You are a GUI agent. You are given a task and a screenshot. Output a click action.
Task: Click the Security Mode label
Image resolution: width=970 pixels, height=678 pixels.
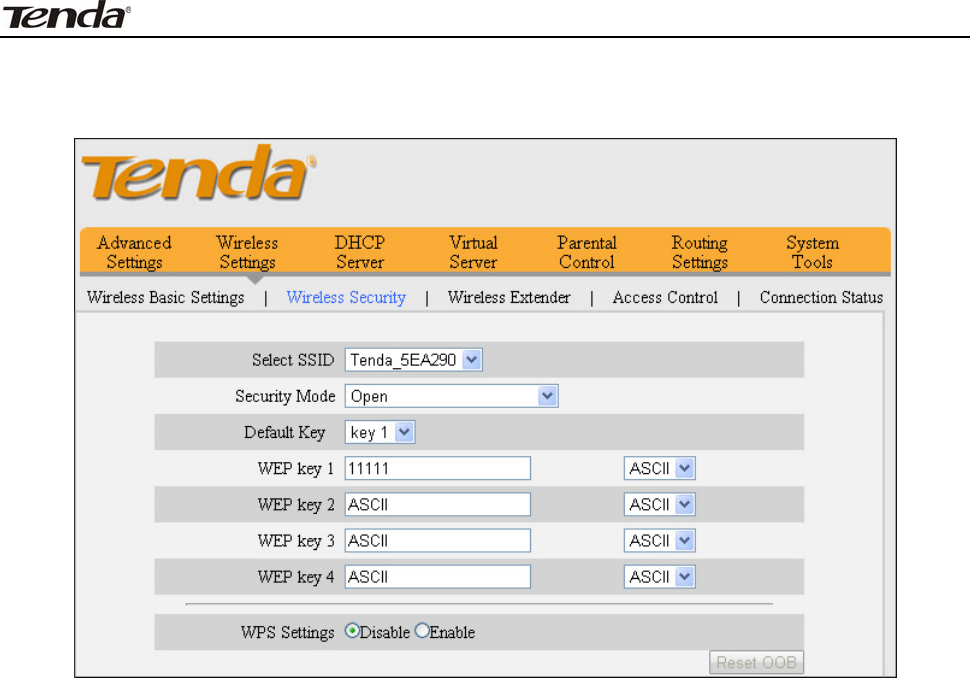tap(285, 396)
